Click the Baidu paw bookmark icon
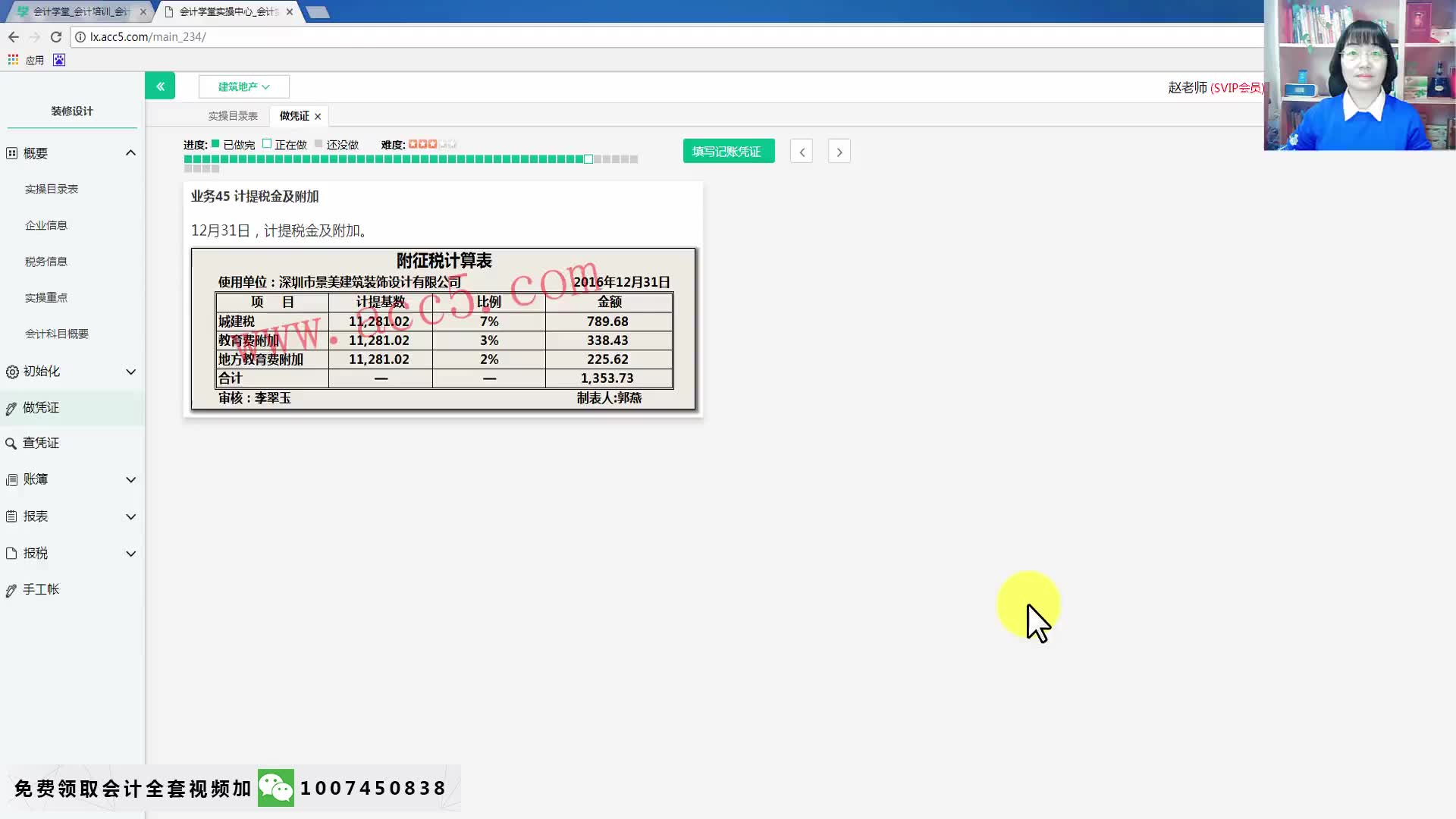 59,60
